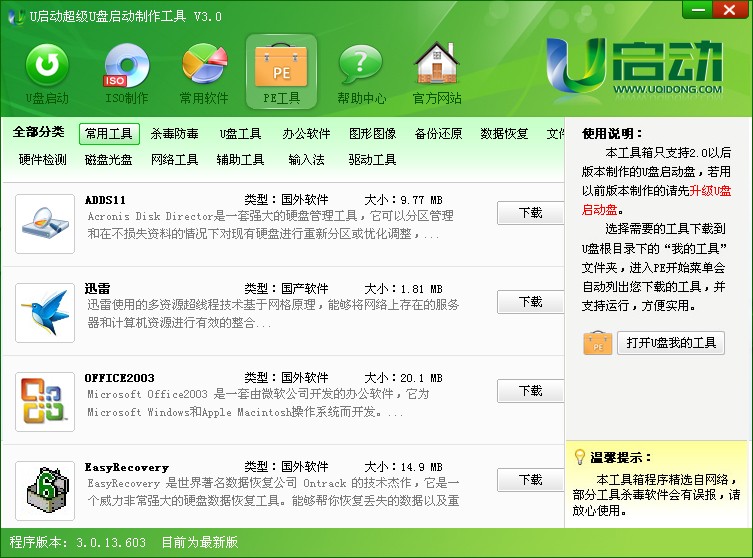The height and width of the screenshot is (558, 753).
Task: Select the 图形图像 category
Action: [373, 133]
